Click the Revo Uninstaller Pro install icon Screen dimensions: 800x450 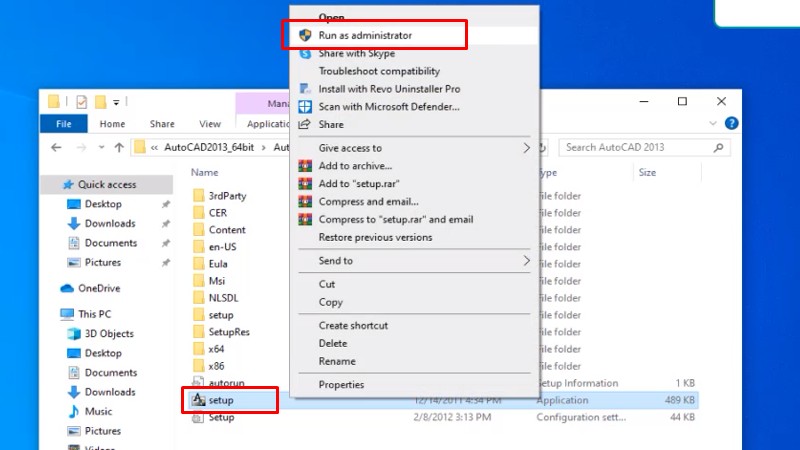click(x=305, y=89)
